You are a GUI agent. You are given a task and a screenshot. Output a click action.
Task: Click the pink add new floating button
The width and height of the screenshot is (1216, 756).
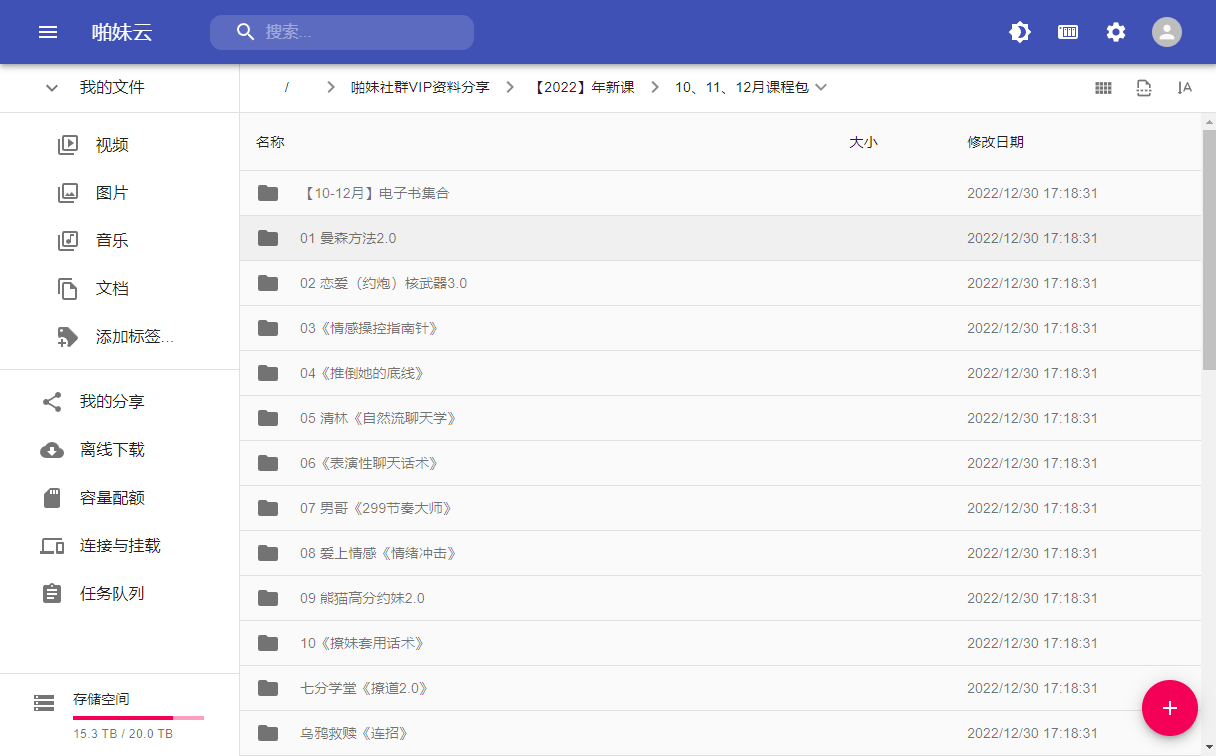coord(1169,708)
